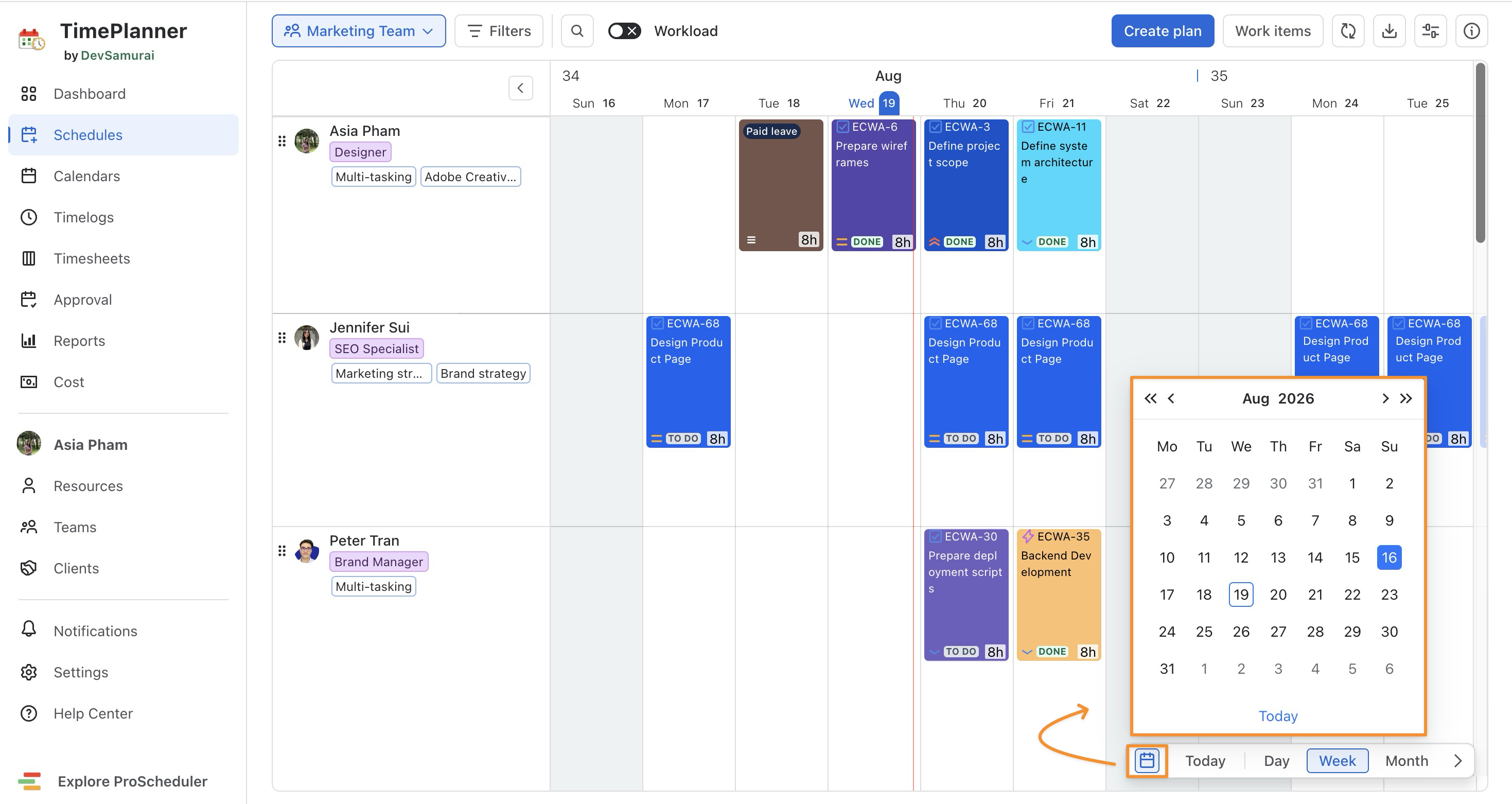Go to next month in date picker
Viewport: 1512px width, 804px height.
click(x=1385, y=398)
